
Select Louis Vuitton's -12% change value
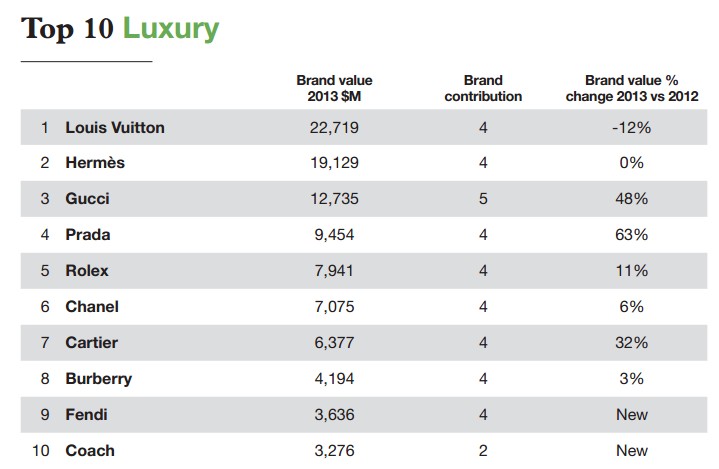pos(632,127)
